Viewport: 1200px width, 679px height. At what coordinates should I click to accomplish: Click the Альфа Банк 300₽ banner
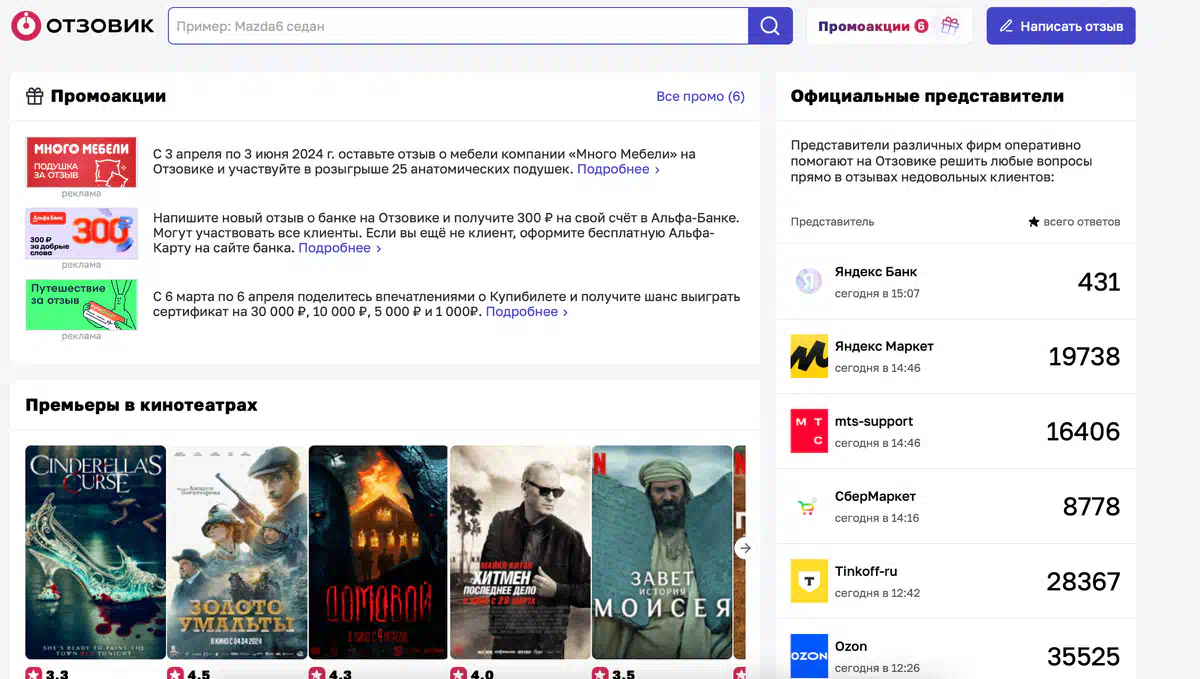pos(81,233)
